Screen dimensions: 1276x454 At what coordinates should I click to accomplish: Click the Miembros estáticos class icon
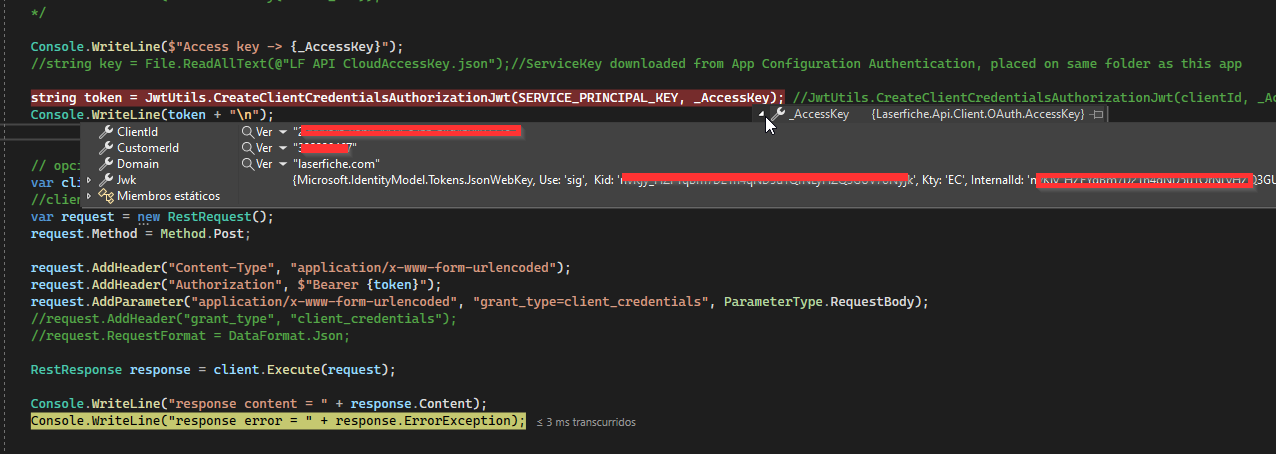click(x=106, y=196)
